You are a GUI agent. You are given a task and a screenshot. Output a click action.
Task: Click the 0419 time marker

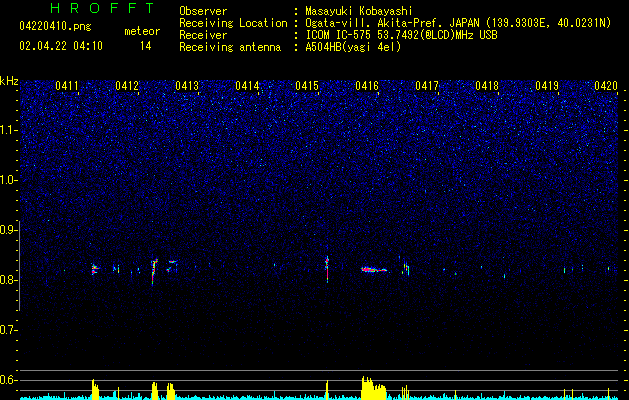click(x=547, y=86)
